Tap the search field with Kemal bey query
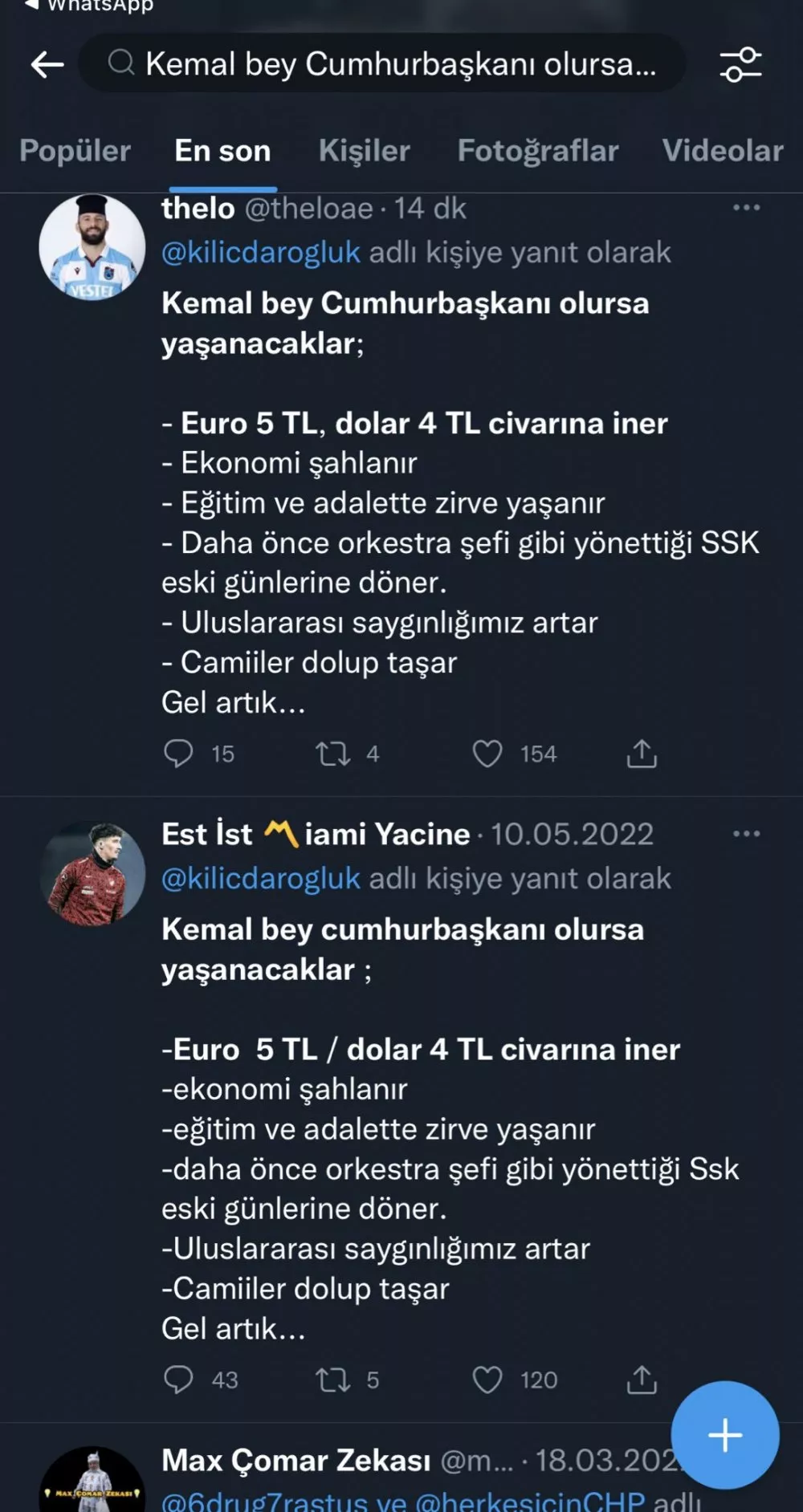This screenshot has width=803, height=1512. (x=385, y=64)
